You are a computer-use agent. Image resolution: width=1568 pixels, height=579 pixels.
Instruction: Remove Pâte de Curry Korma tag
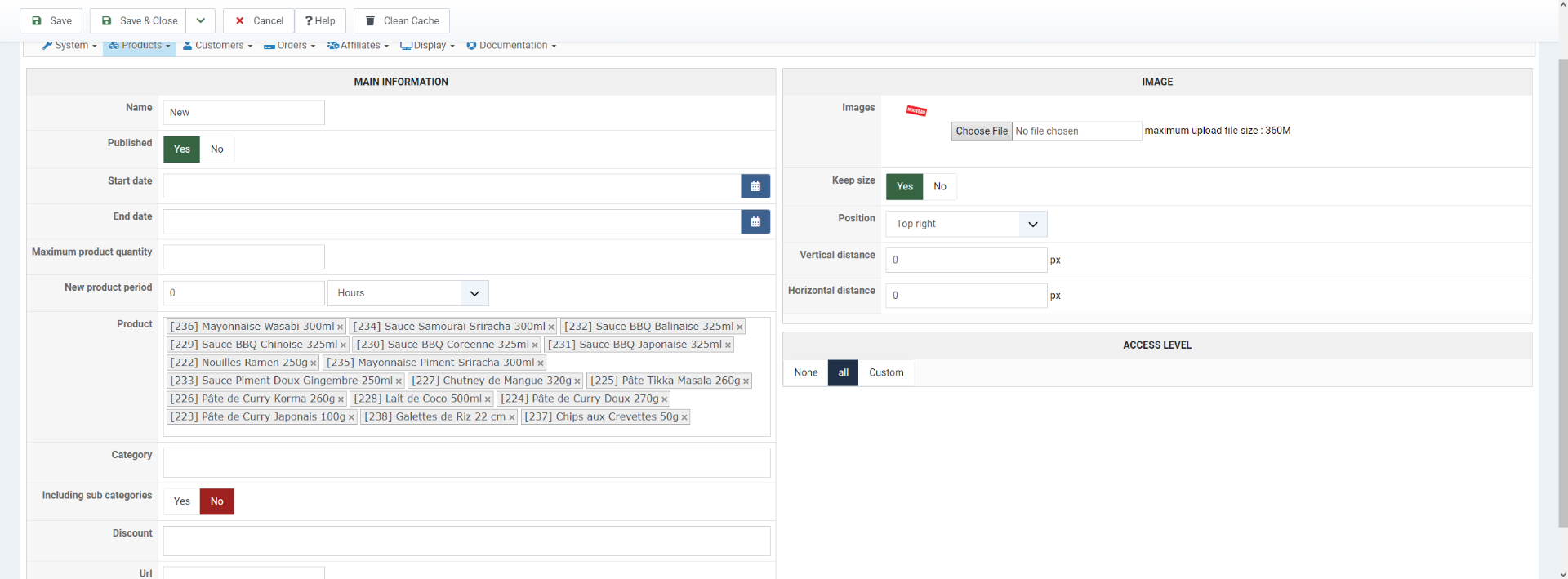[x=341, y=399]
